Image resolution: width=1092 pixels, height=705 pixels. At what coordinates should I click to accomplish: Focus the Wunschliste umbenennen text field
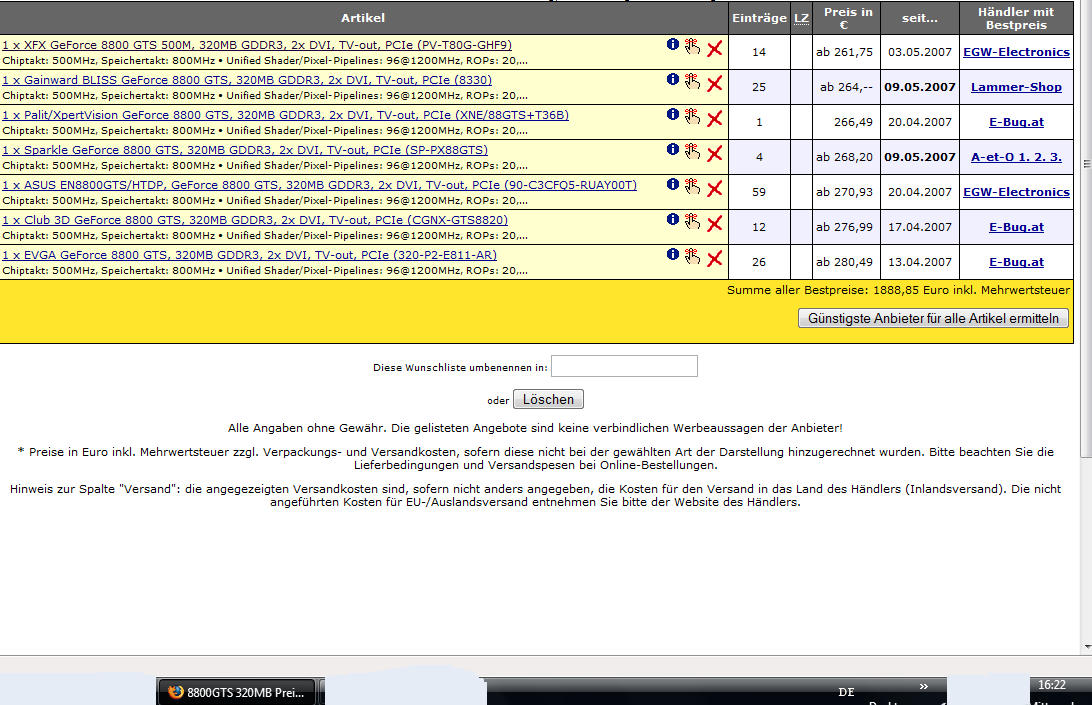pyautogui.click(x=624, y=366)
